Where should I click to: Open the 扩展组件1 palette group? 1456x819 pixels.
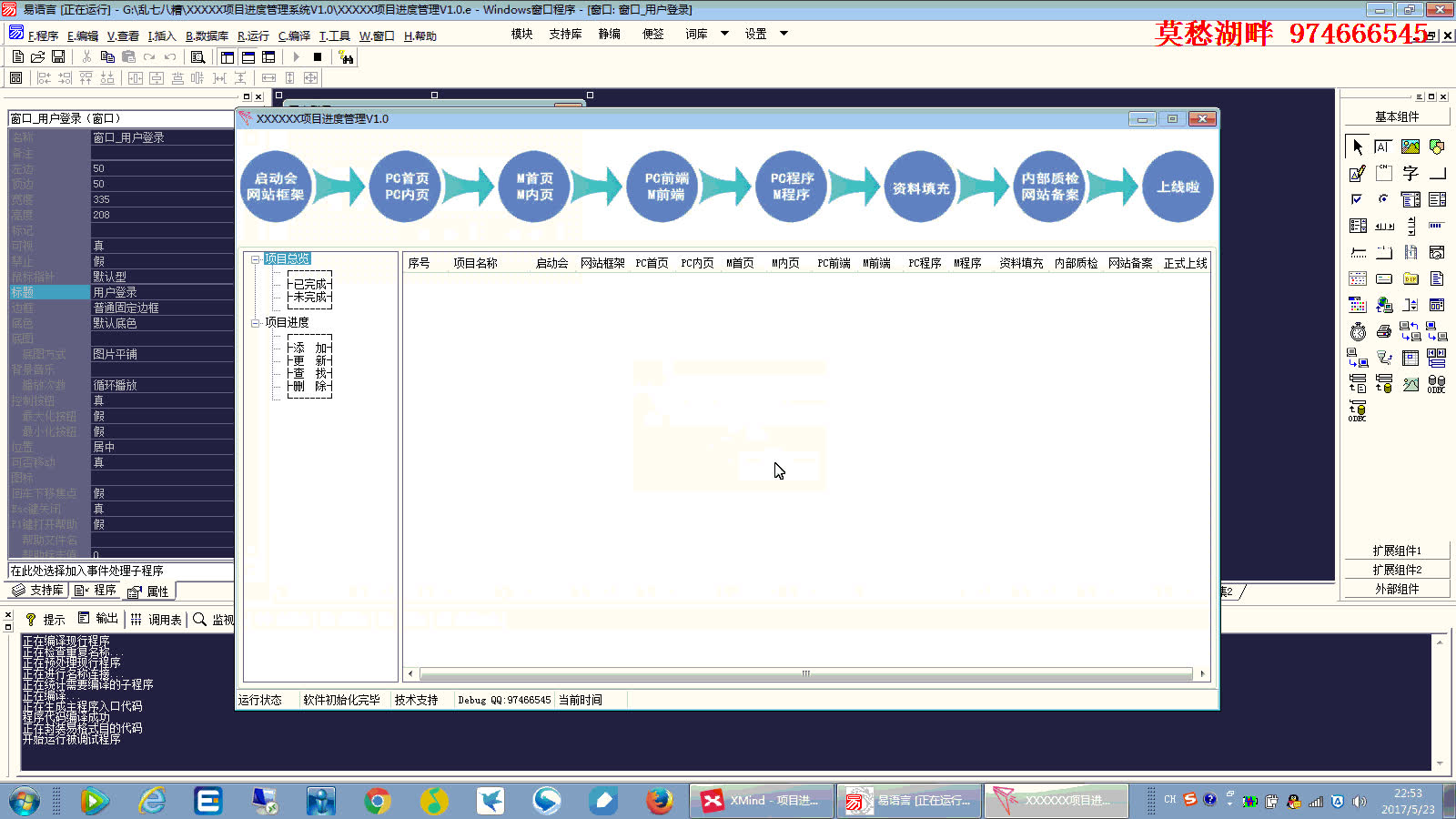click(1397, 551)
